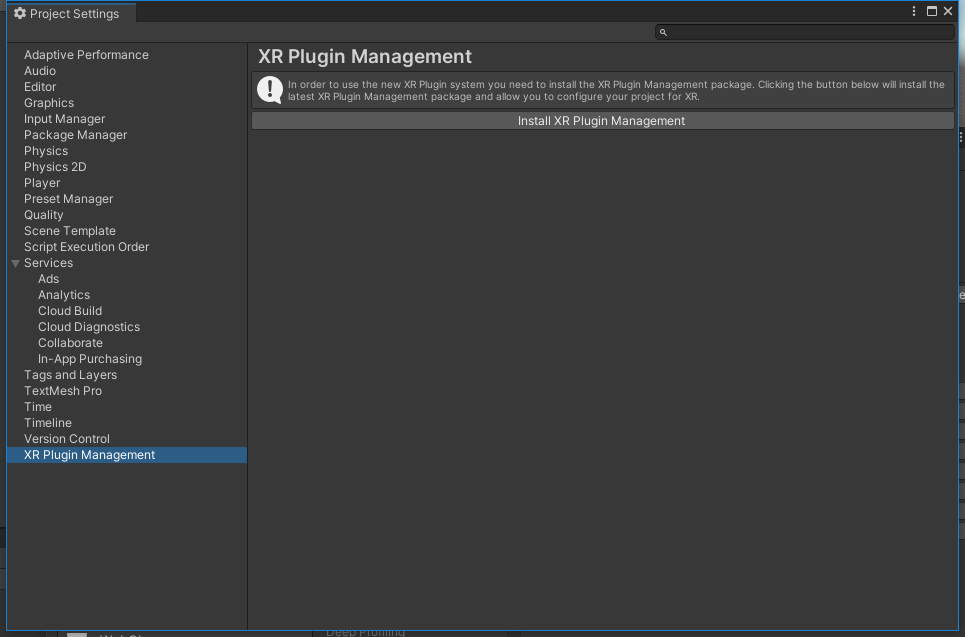Select Cloud Build service
Viewport: 965px width, 637px height.
point(70,311)
